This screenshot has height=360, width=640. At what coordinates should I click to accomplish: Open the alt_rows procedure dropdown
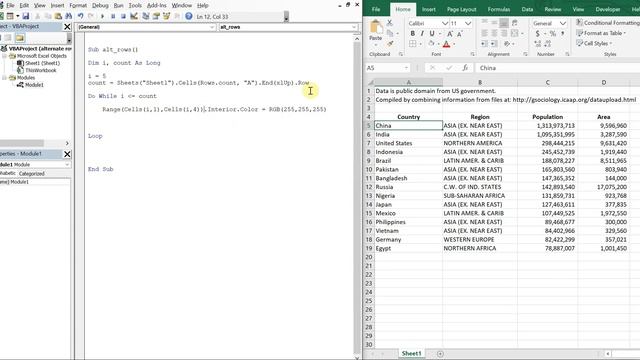(x=354, y=27)
